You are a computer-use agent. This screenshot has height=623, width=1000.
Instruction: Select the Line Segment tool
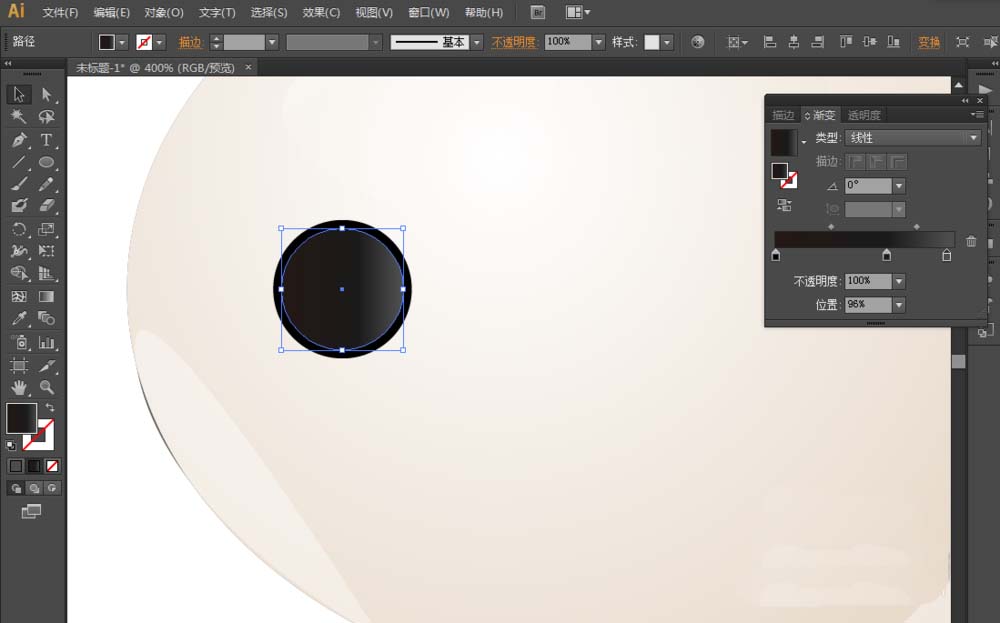point(18,162)
